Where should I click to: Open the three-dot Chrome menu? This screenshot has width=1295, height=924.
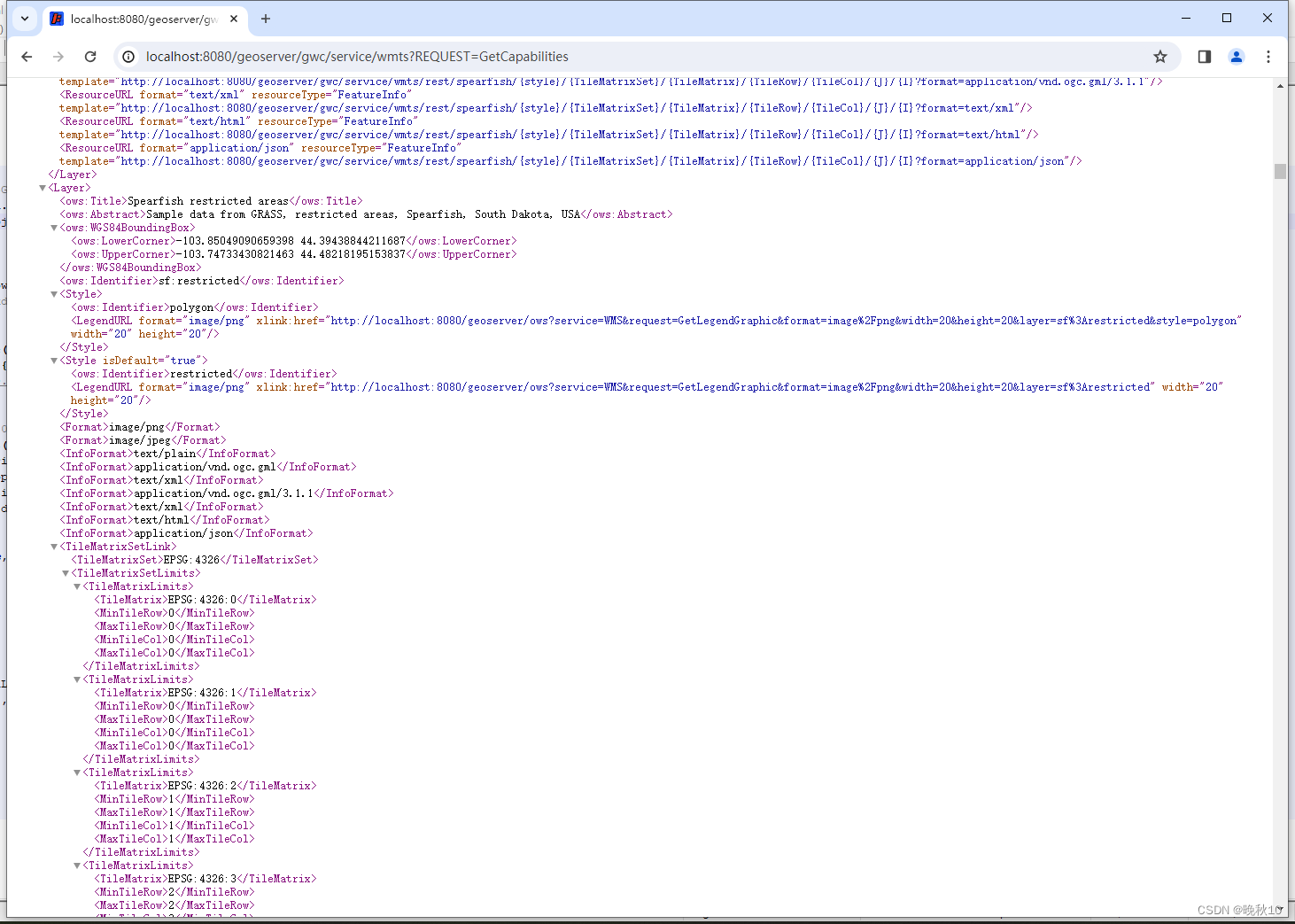click(x=1268, y=56)
